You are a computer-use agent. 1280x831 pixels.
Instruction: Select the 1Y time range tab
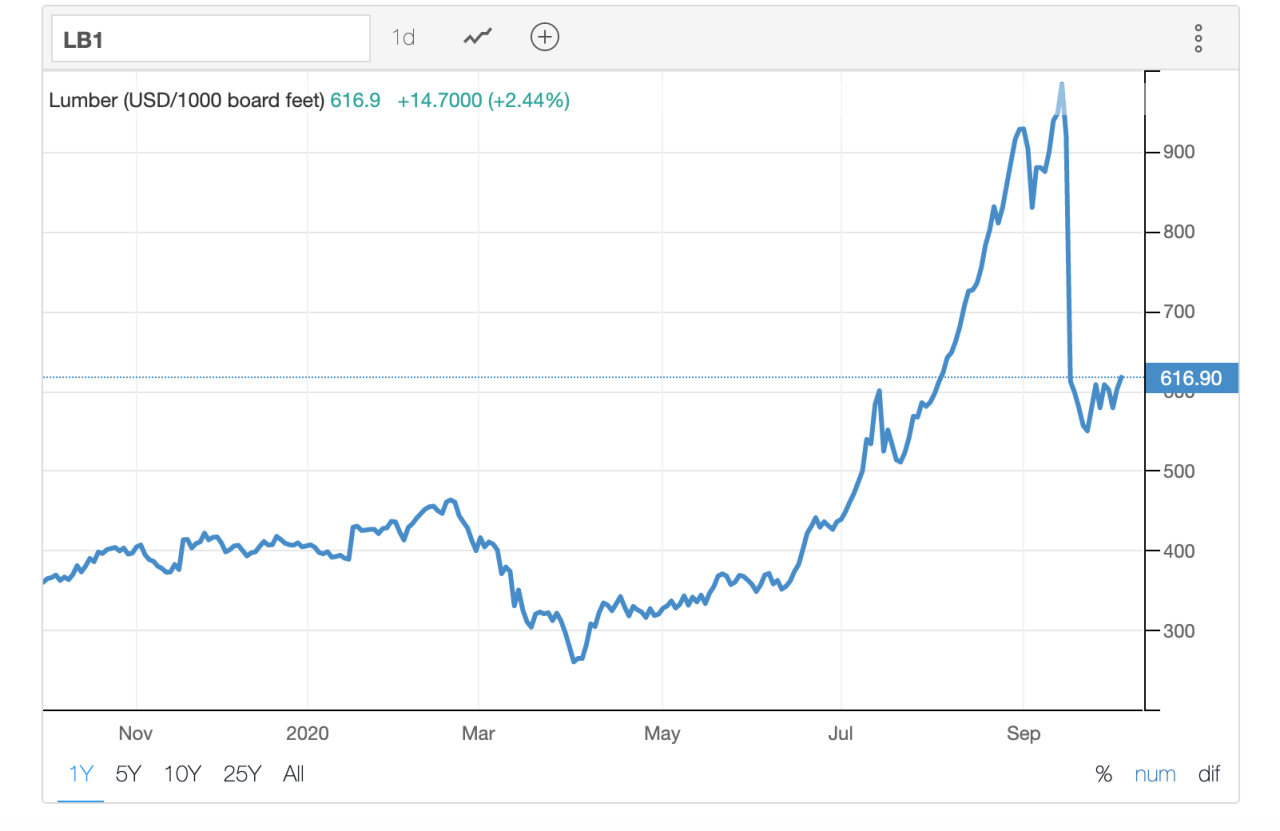click(x=81, y=774)
